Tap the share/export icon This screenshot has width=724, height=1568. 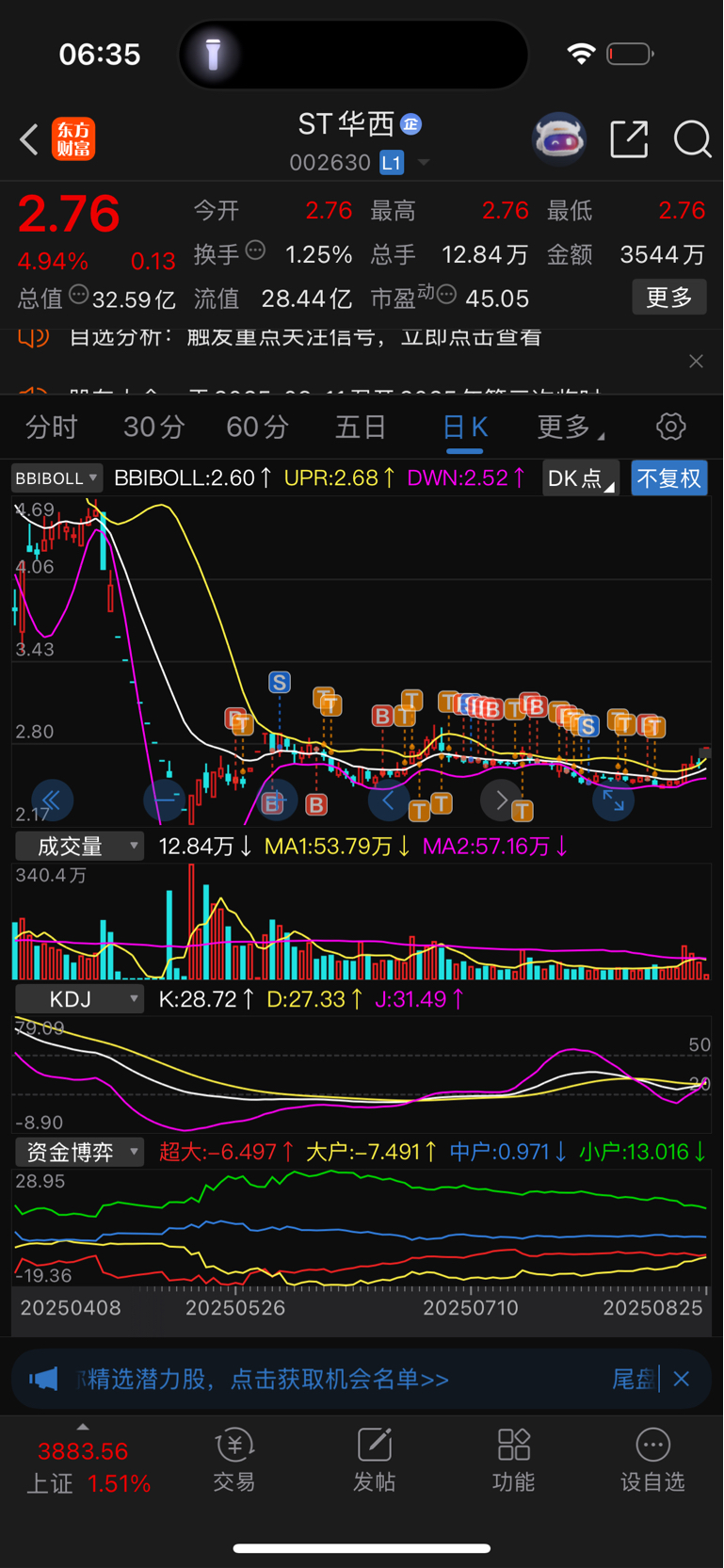[x=629, y=139]
